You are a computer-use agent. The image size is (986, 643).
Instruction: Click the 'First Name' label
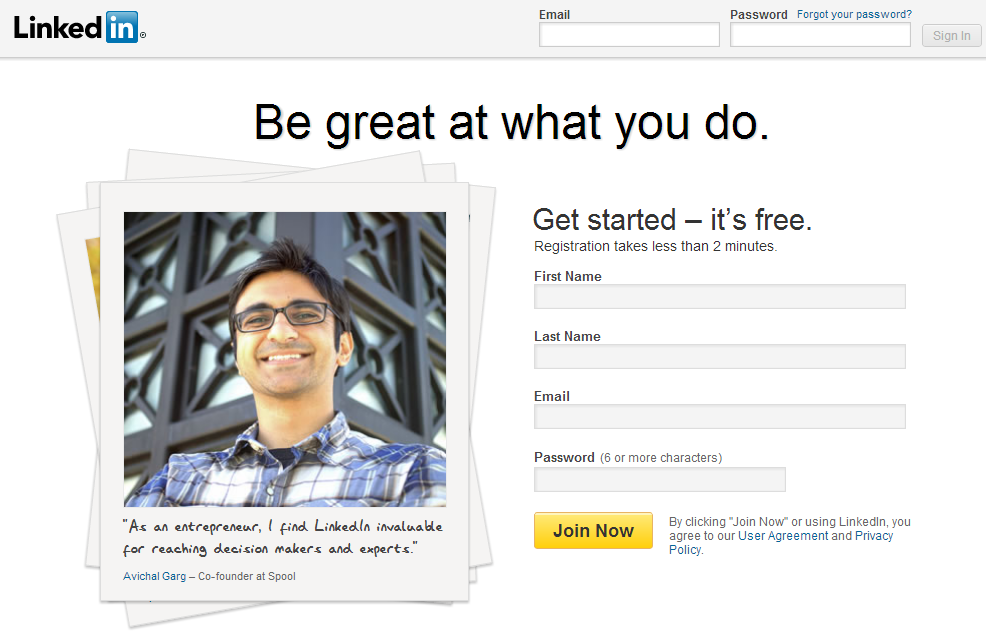coord(568,277)
